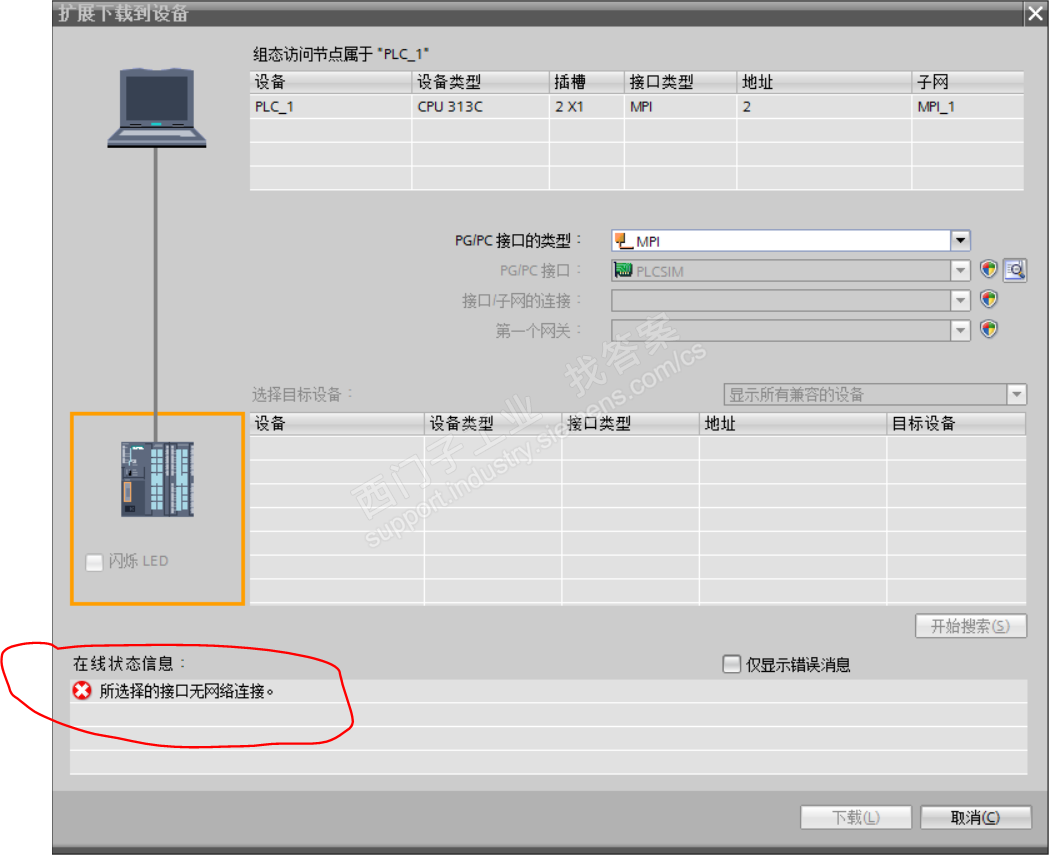Open the PG/PC 接口 PLCSIM dropdown arrow

(960, 270)
